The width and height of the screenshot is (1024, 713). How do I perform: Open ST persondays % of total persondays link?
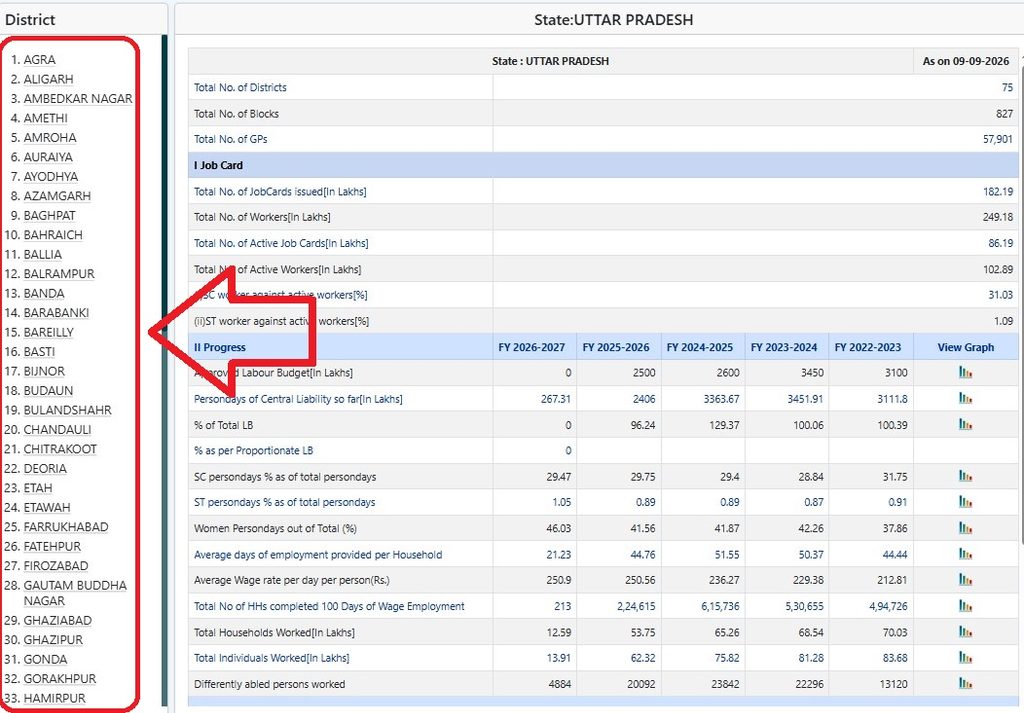click(285, 502)
